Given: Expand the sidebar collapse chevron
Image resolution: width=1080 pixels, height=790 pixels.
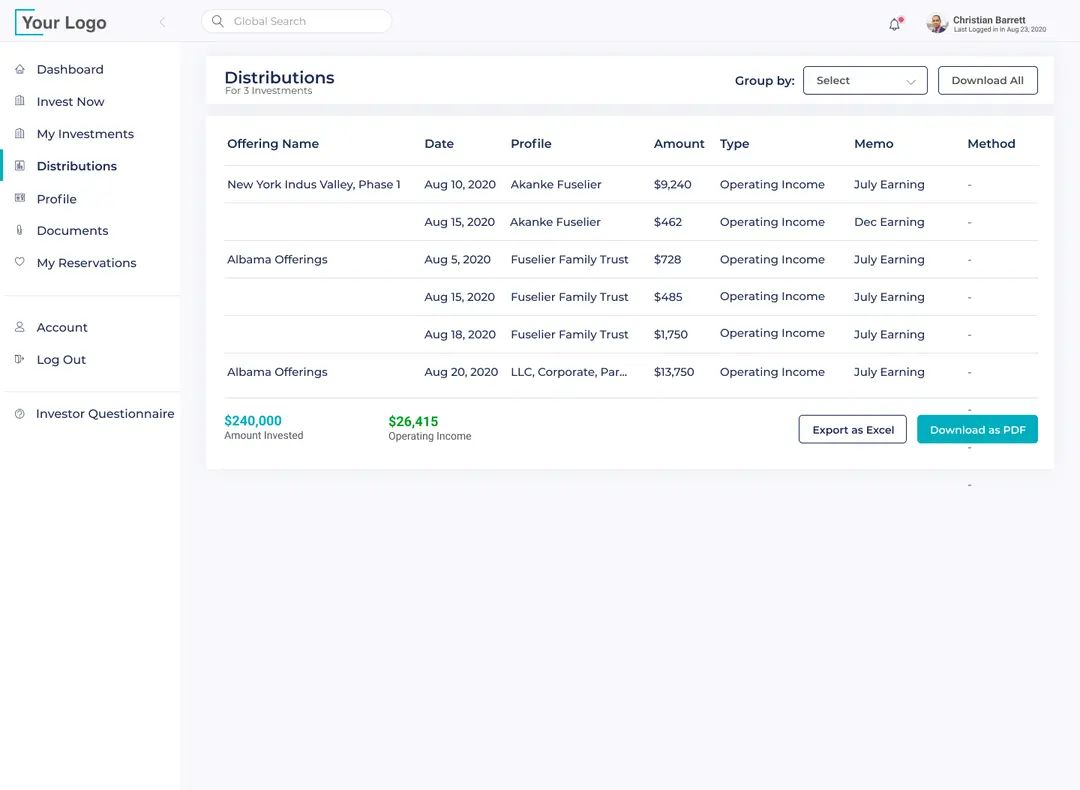Looking at the screenshot, I should click(162, 21).
